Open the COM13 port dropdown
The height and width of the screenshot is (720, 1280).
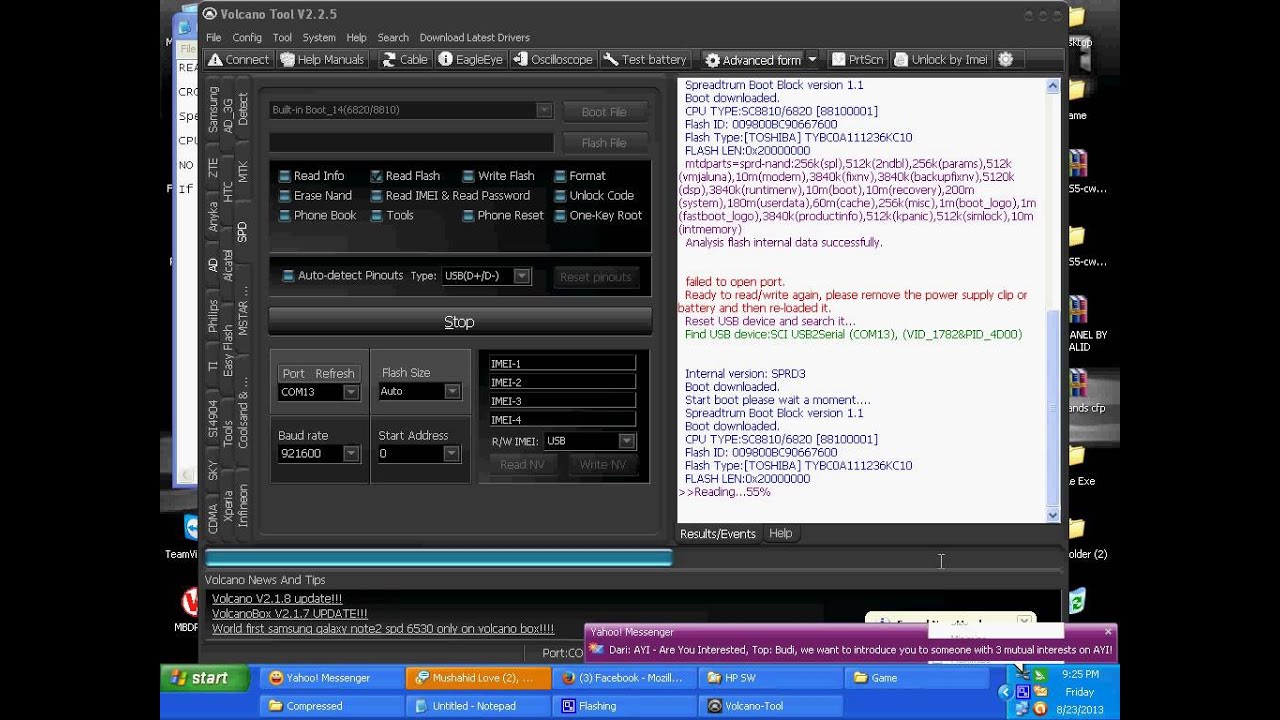point(350,392)
